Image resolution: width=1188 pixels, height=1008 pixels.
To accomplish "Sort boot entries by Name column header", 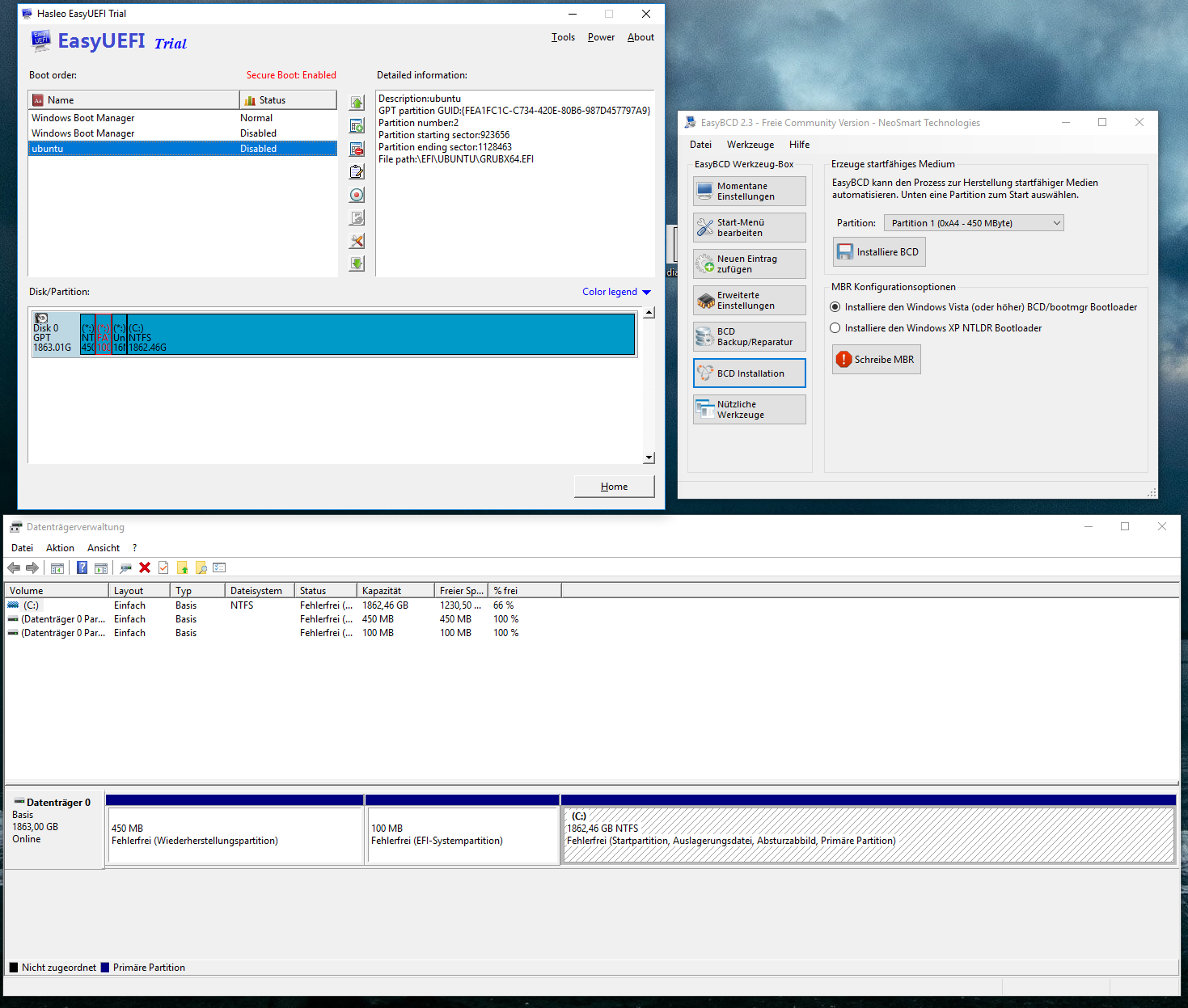I will (x=134, y=100).
